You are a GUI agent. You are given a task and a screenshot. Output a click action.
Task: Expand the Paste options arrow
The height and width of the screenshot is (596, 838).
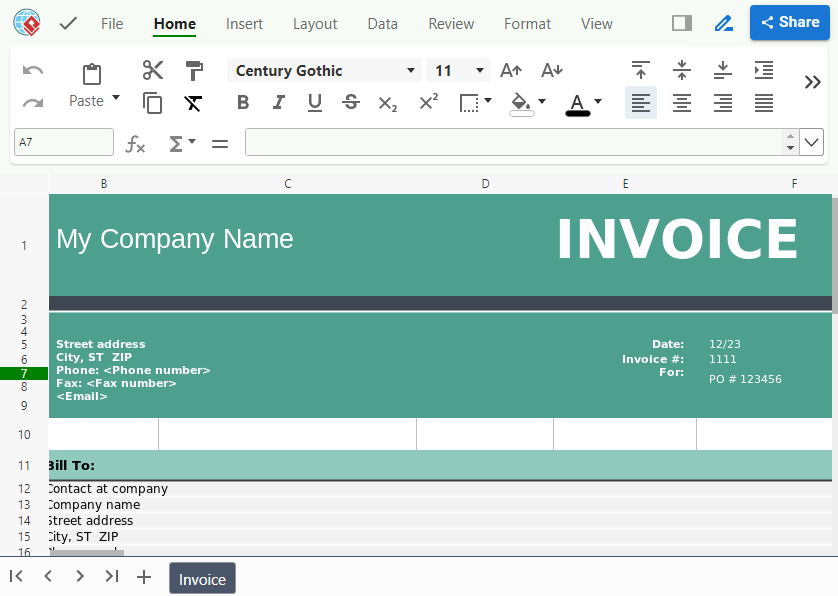click(116, 98)
